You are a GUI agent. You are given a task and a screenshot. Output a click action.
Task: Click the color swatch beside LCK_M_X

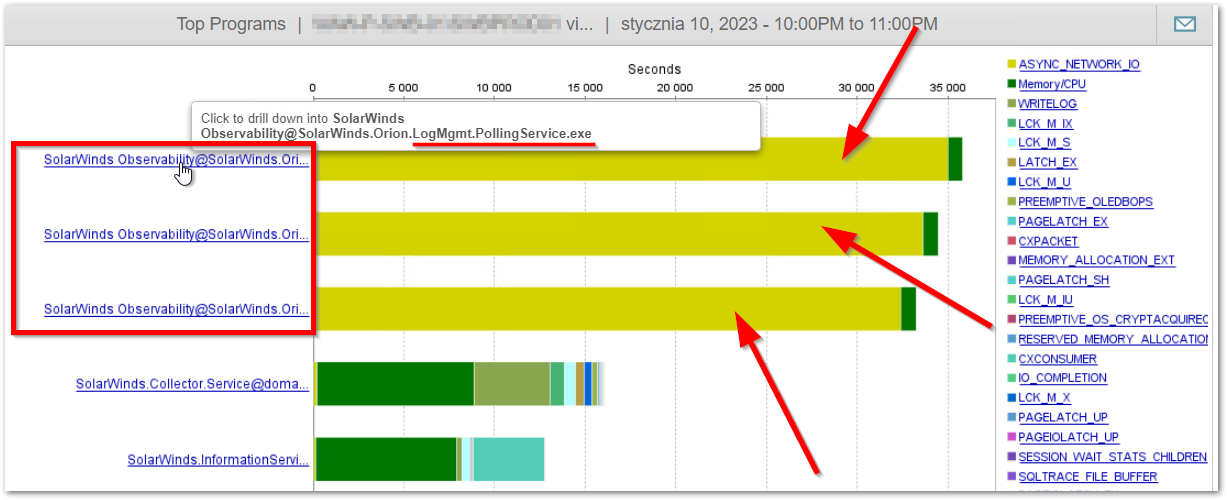[1012, 398]
